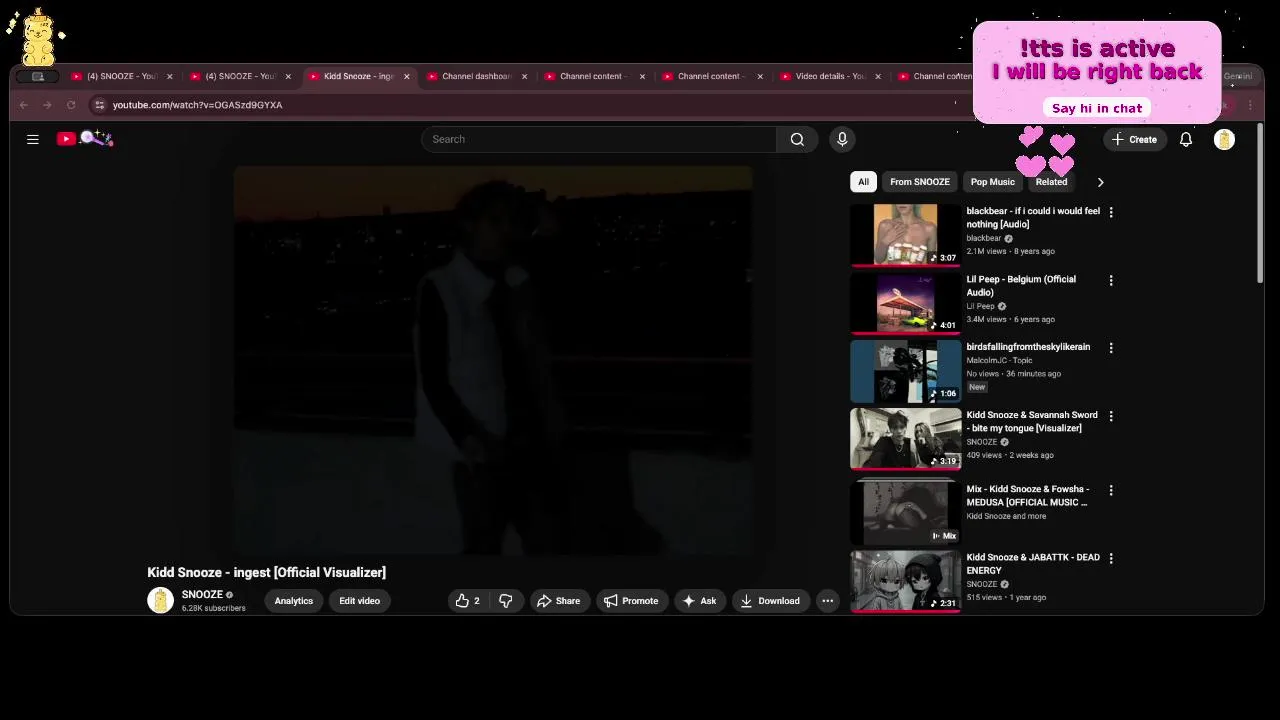This screenshot has width=1280, height=720.
Task: Click the video title text
Action: 266,572
